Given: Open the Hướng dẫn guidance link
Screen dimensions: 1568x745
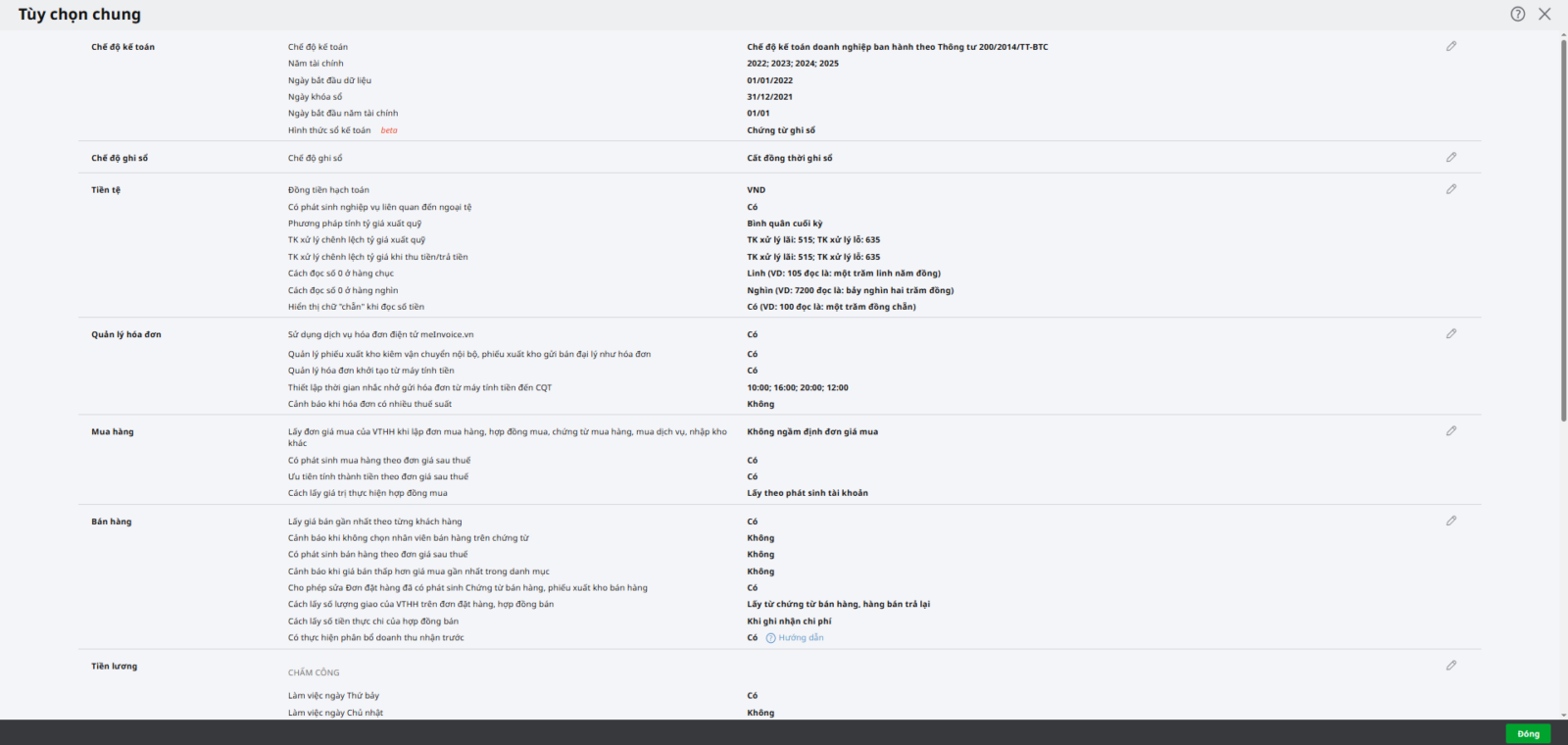Looking at the screenshot, I should point(801,638).
